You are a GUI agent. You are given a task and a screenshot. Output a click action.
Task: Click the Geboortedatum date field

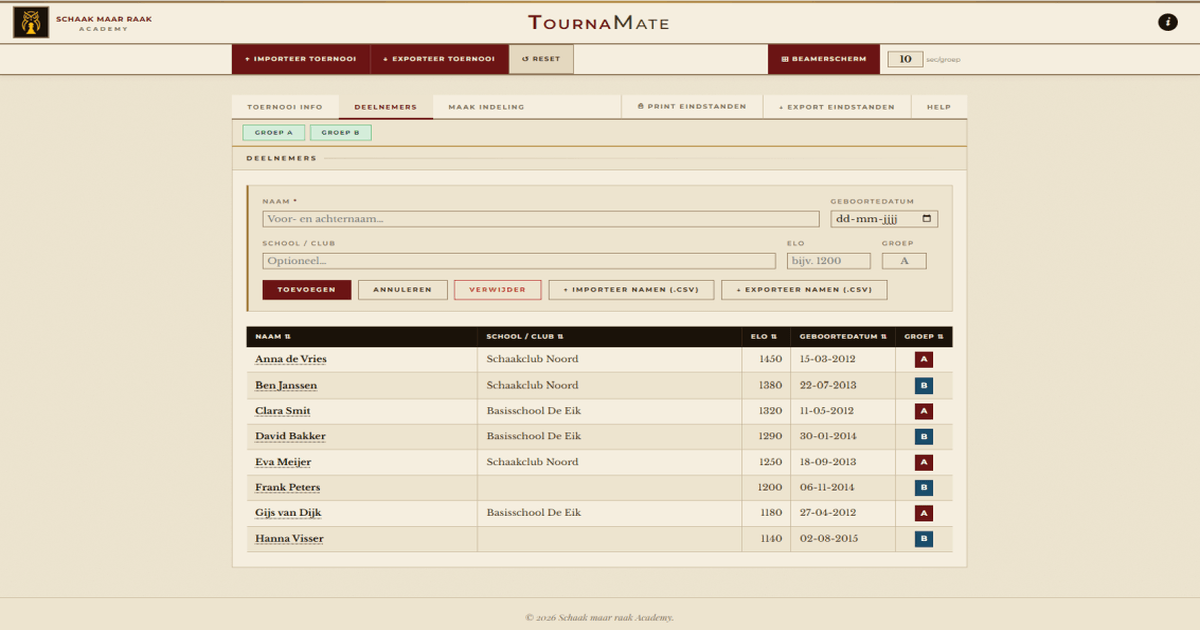pyautogui.click(x=884, y=219)
